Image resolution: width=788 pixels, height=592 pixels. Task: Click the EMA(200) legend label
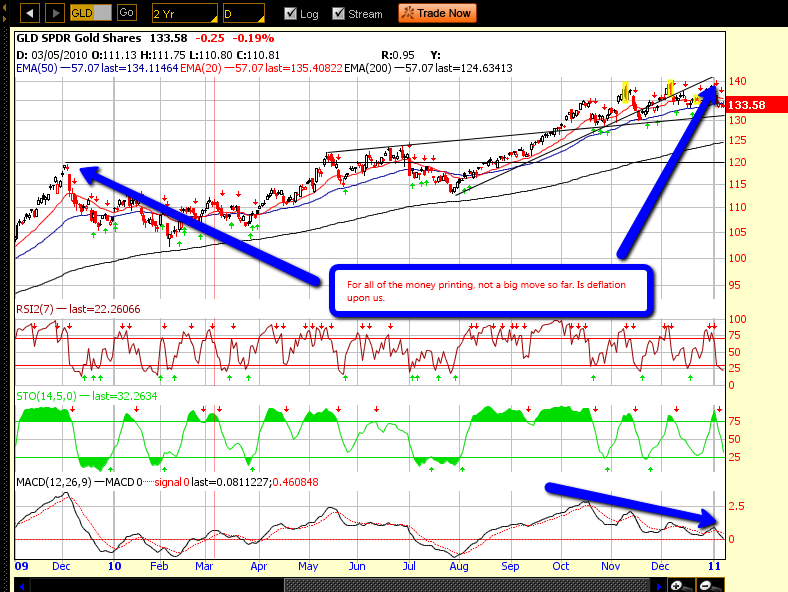click(367, 68)
